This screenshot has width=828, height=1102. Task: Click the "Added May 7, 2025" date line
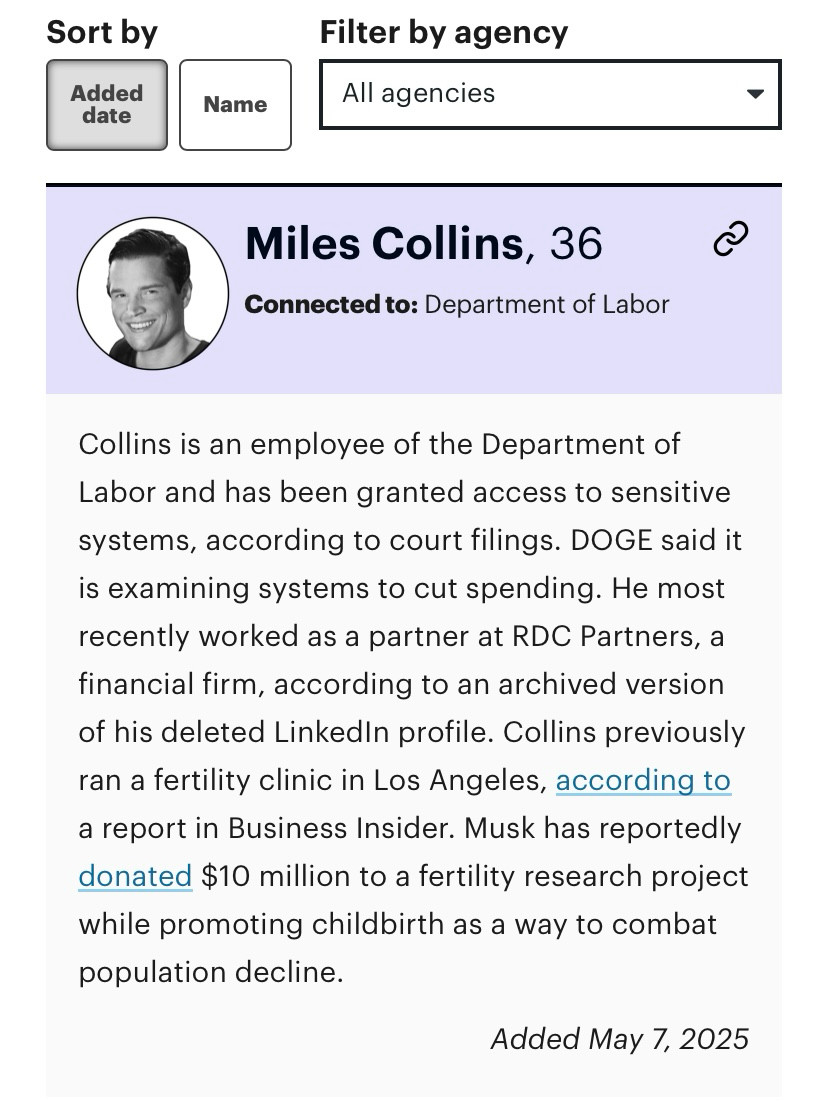pos(619,1039)
